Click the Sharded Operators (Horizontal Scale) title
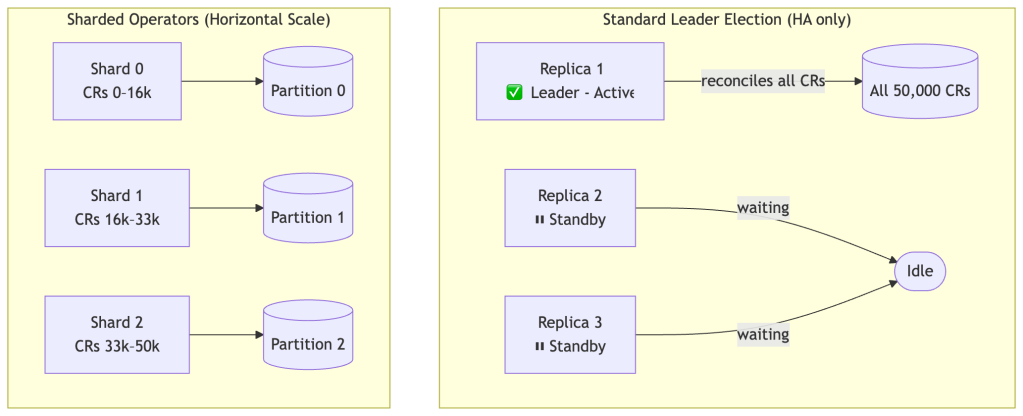This screenshot has width=1023, height=416. pyautogui.click(x=198, y=20)
